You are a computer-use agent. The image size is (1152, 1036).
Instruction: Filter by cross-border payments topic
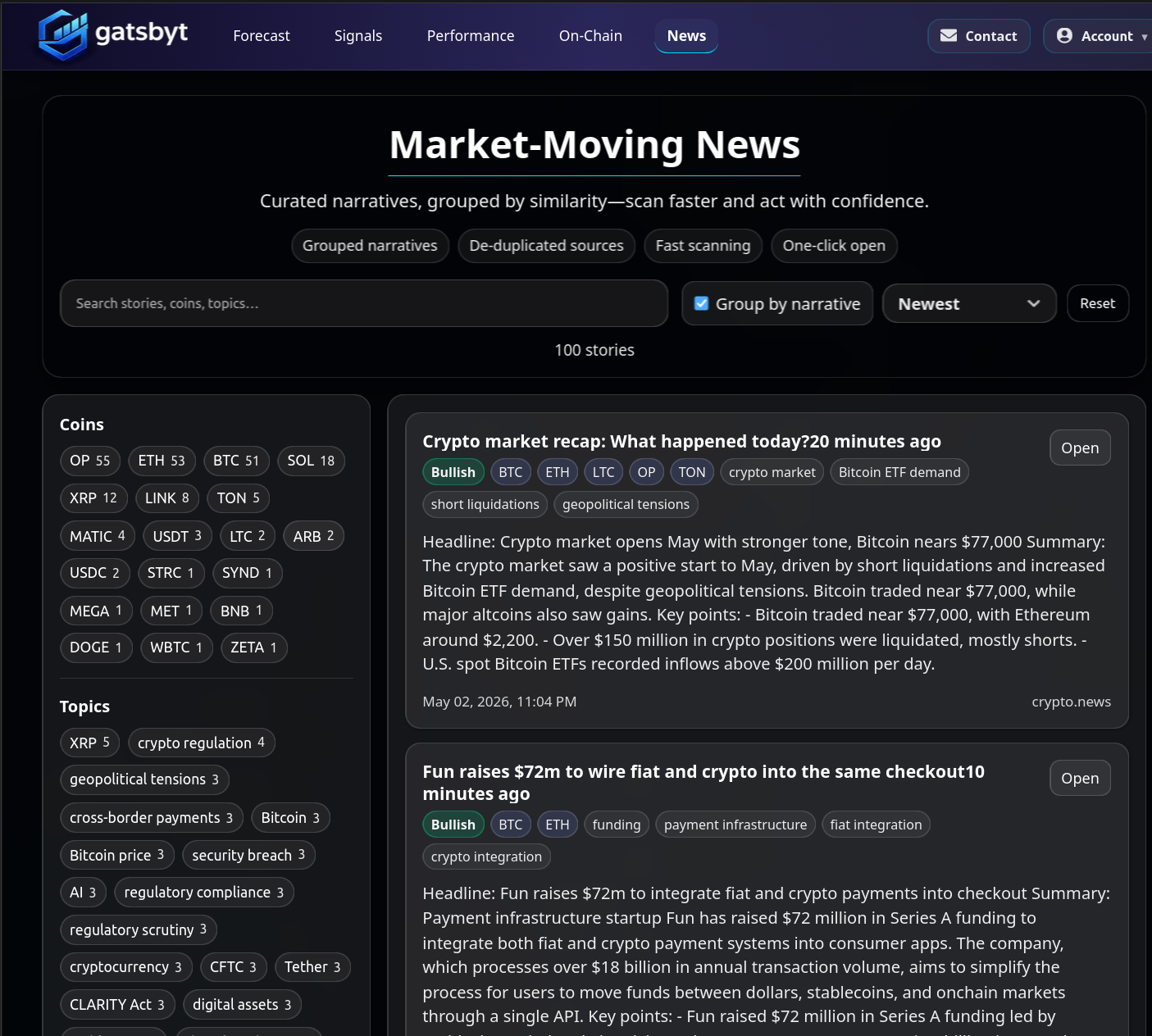click(152, 818)
